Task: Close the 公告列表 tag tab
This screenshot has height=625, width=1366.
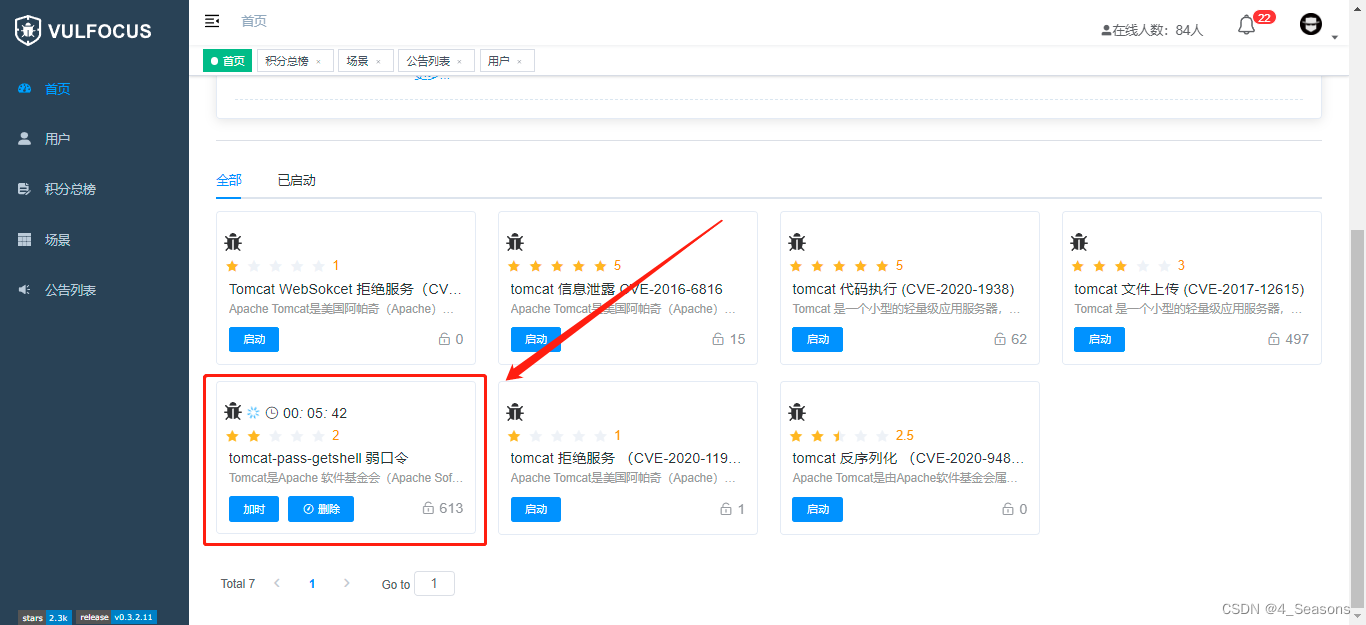Action: tap(459, 62)
